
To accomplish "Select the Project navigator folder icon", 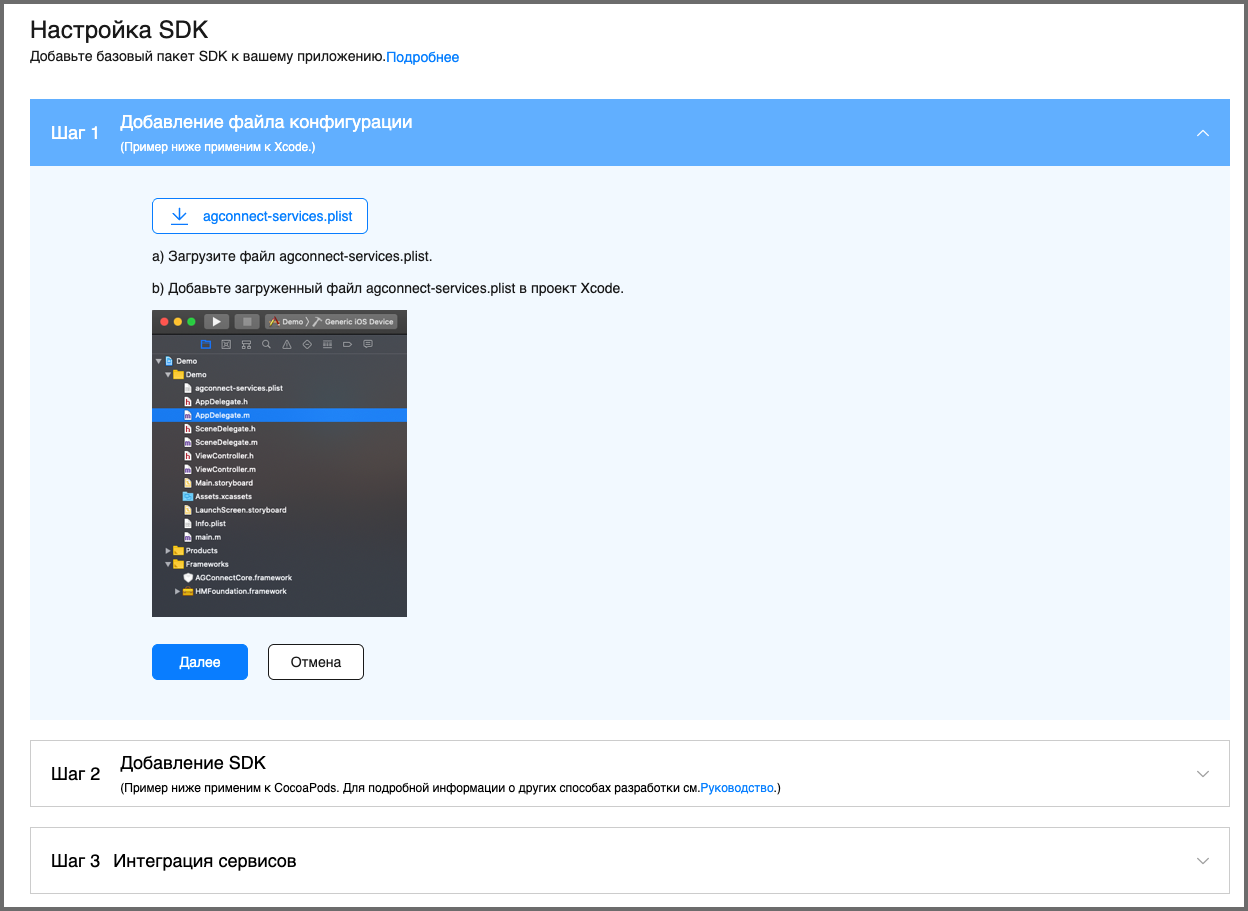I will coord(206,344).
